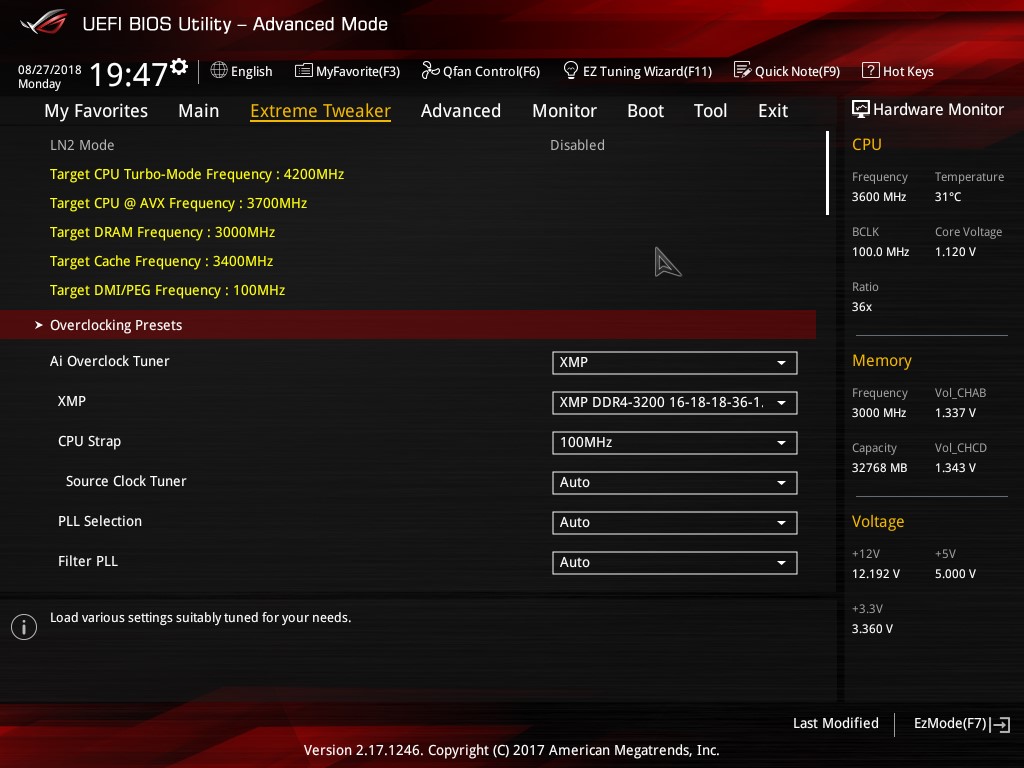Click LN2 Mode Disabled value
The image size is (1024, 768).
(577, 145)
